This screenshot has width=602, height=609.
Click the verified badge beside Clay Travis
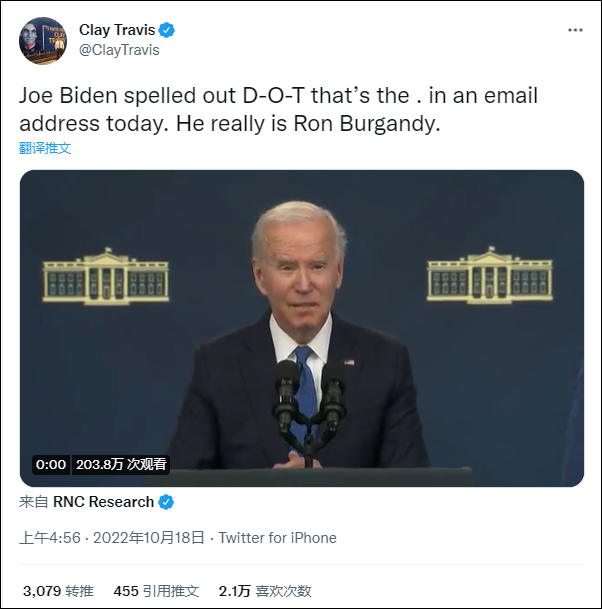pyautogui.click(x=167, y=30)
